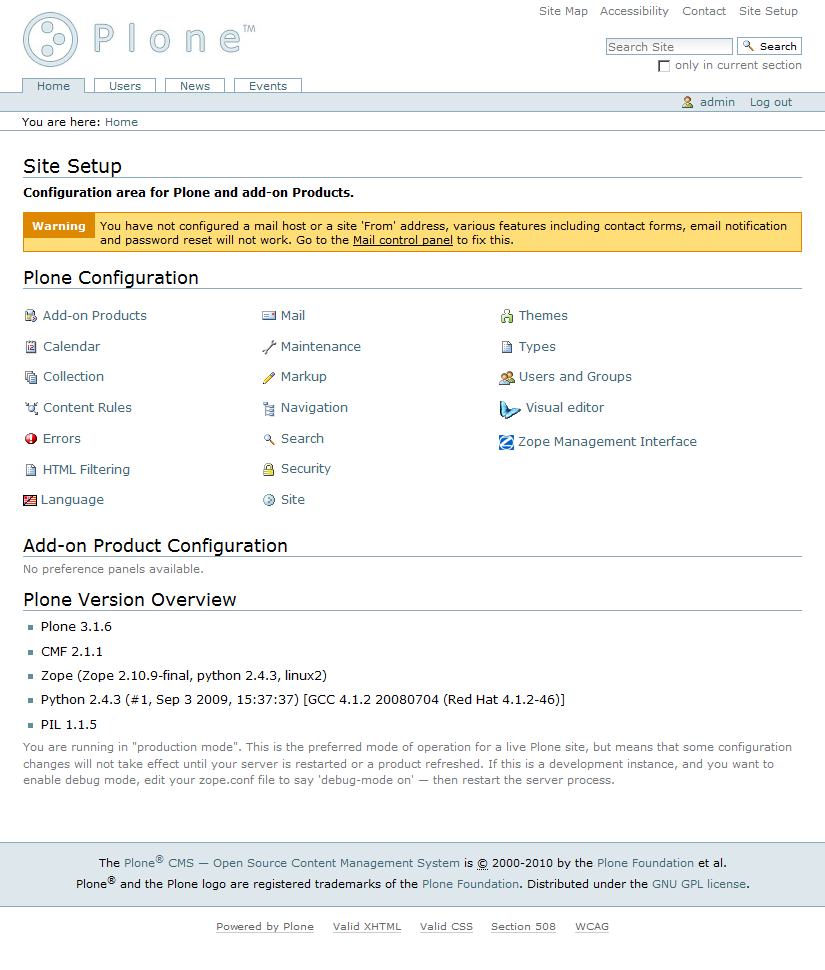Click Plone Foundation link after 'by the'
This screenshot has height=970, width=825.
(x=645, y=863)
